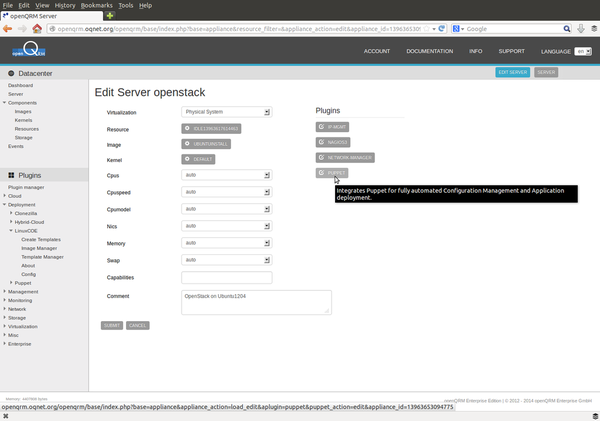The width and height of the screenshot is (600, 421).
Task: Click the ACCOUNT link in header
Action: [x=377, y=51]
